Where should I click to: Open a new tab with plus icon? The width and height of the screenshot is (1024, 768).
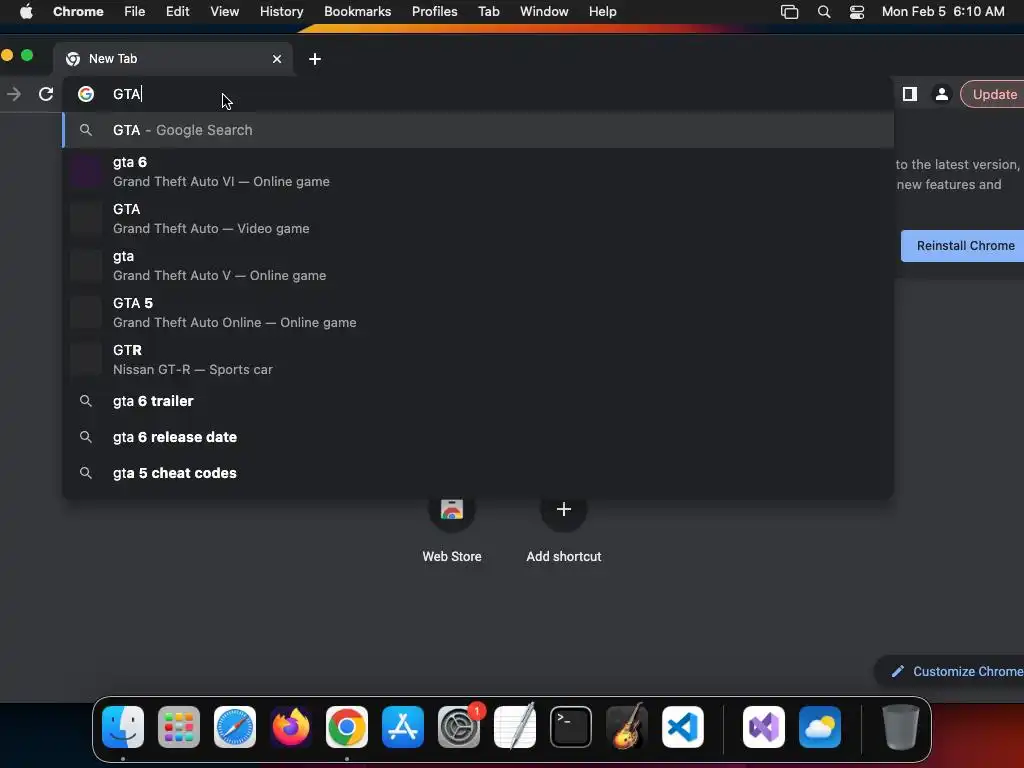(315, 59)
